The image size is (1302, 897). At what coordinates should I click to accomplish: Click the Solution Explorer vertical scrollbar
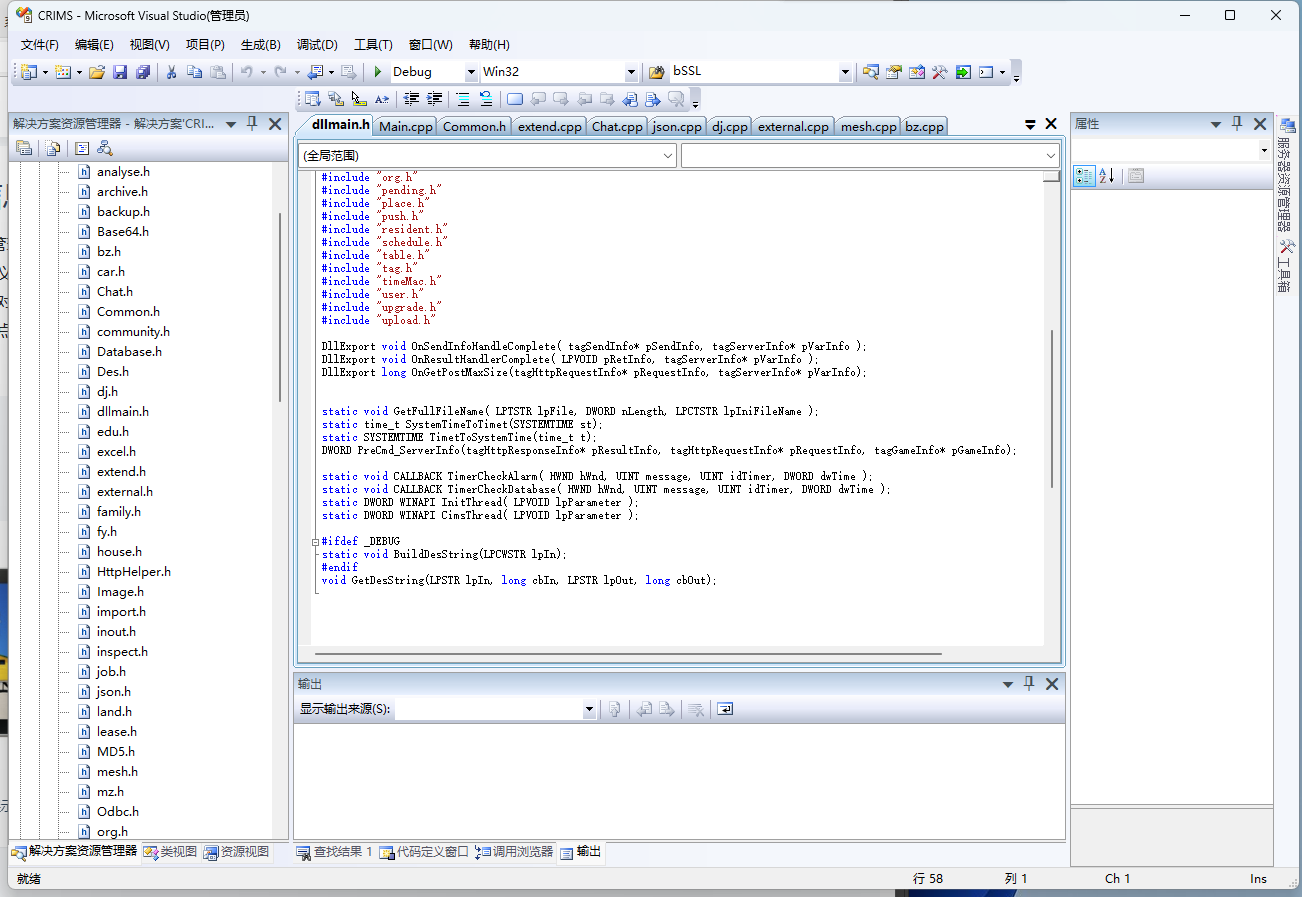pyautogui.click(x=280, y=307)
